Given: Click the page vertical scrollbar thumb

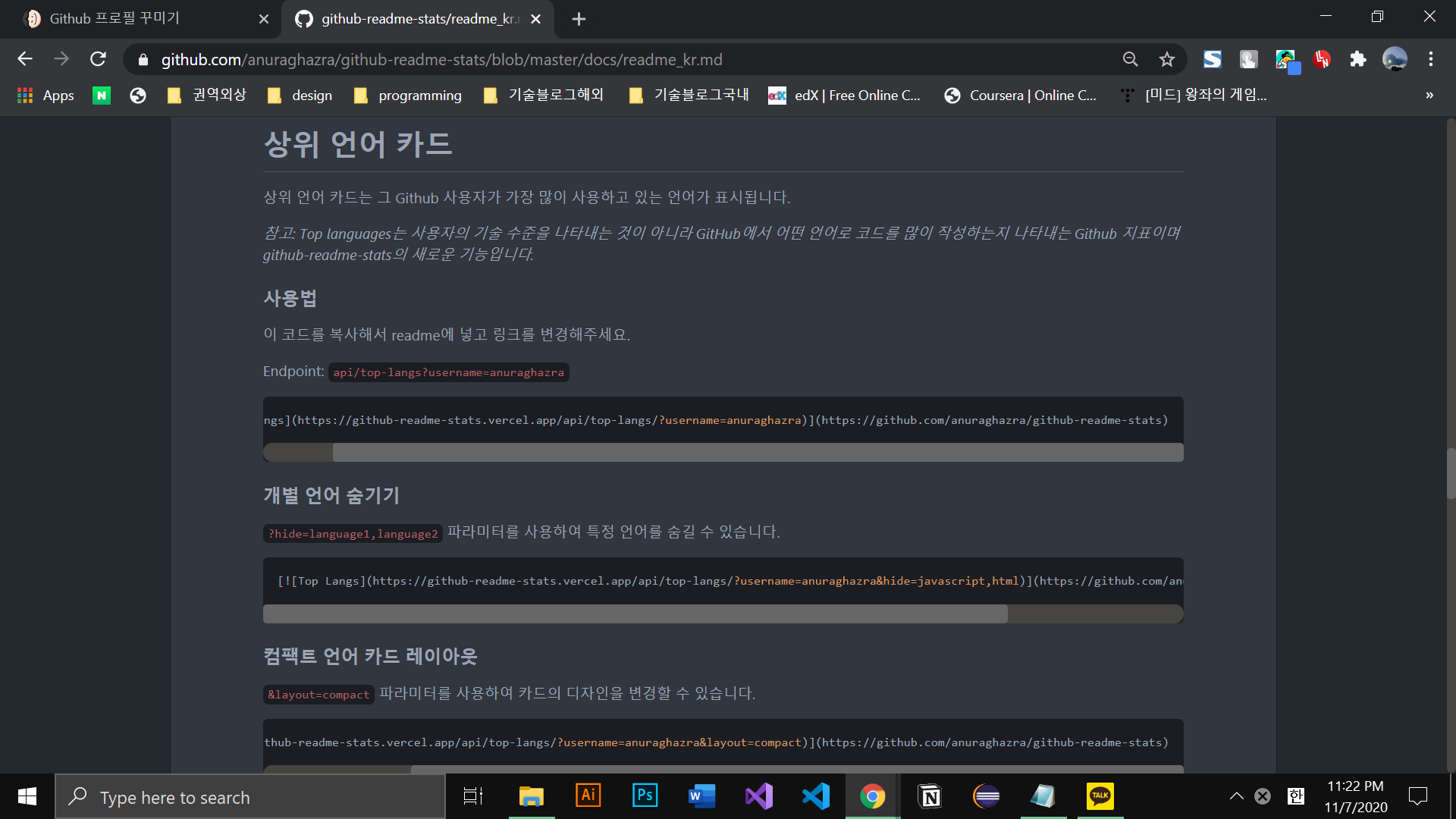Looking at the screenshot, I should pyautogui.click(x=1451, y=473).
